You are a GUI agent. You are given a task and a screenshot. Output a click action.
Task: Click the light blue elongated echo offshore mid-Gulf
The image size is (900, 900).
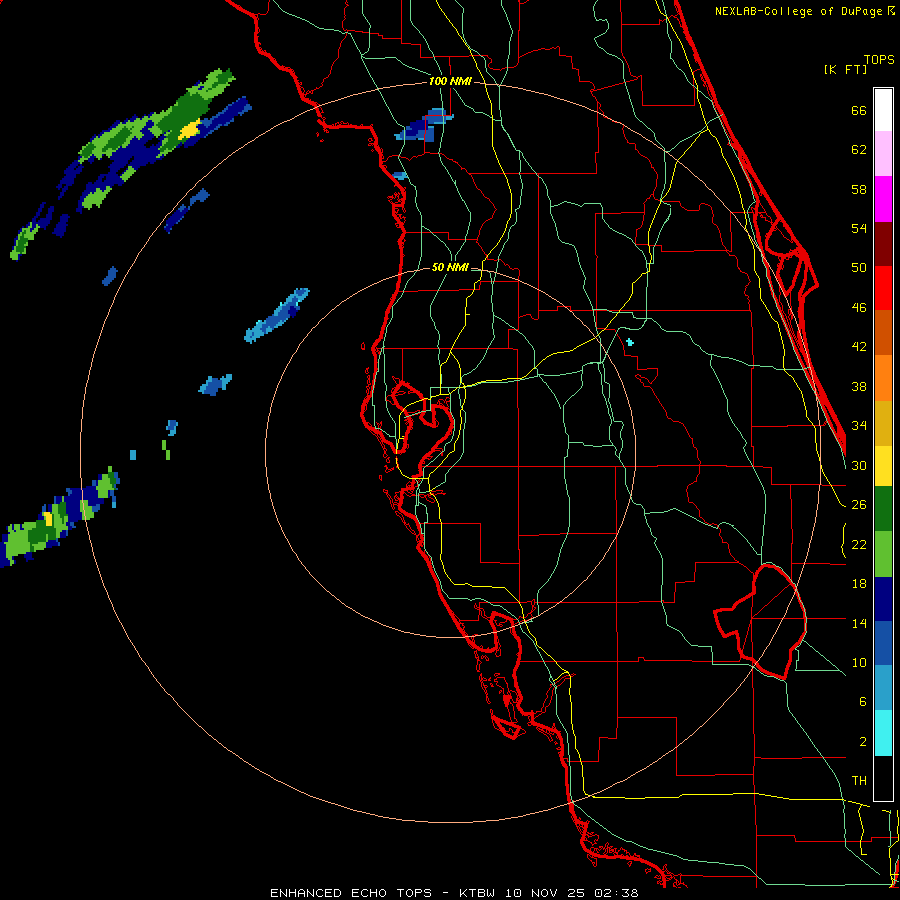277,316
